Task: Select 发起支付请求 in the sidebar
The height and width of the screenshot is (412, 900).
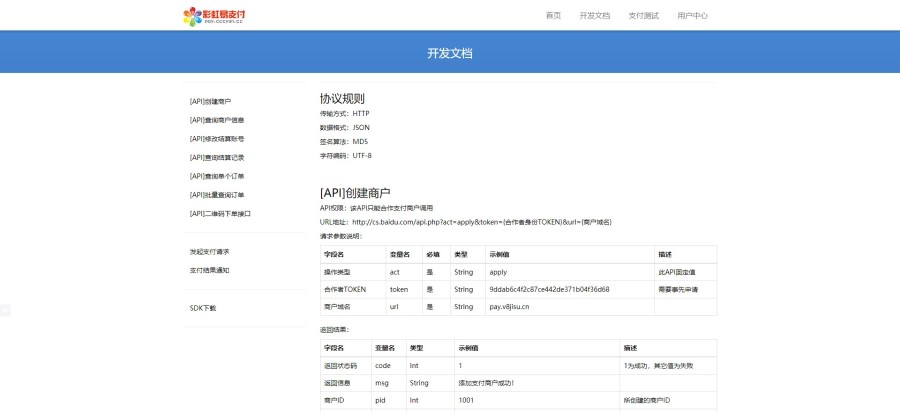Action: 210,251
